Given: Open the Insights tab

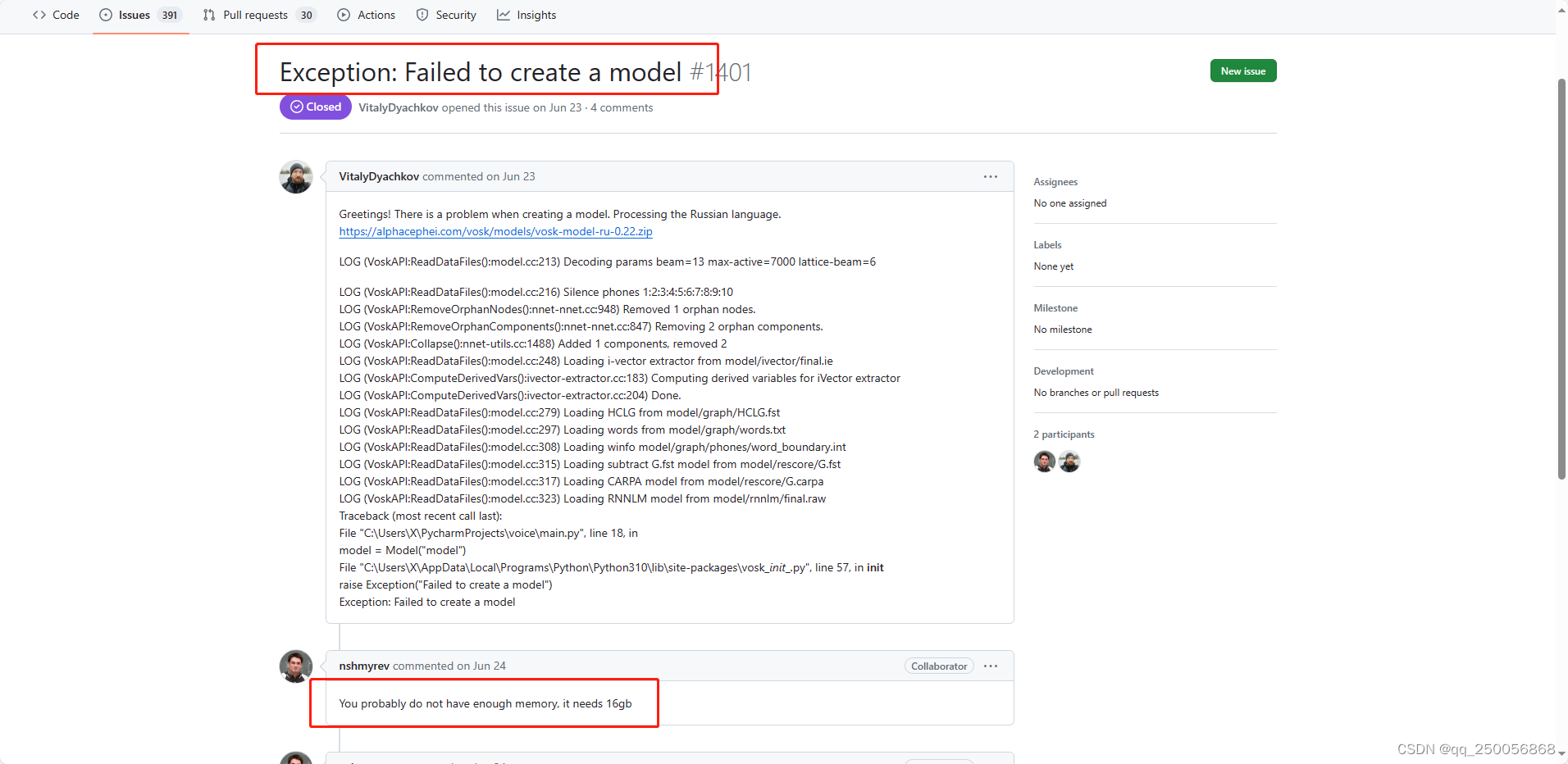Looking at the screenshot, I should tap(526, 15).
